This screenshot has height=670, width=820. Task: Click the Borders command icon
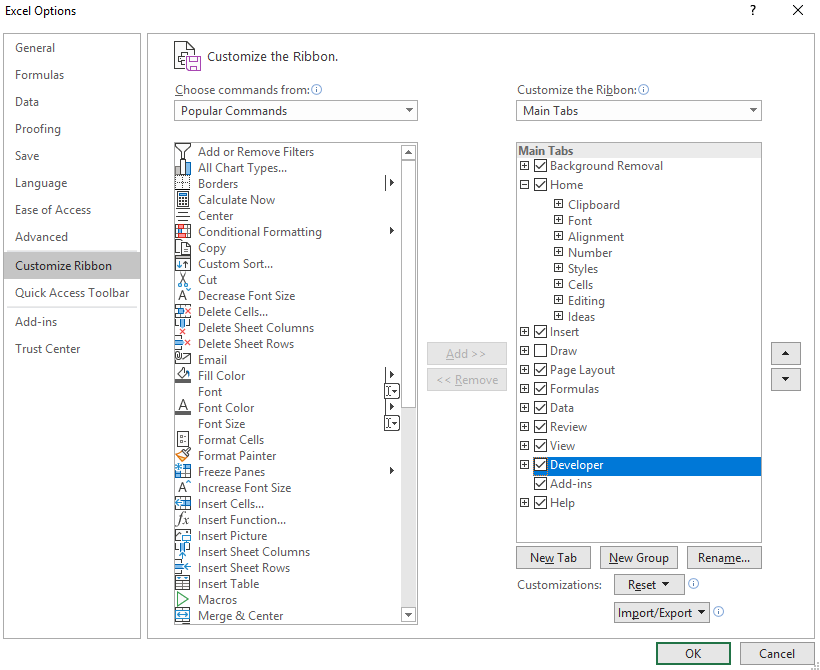pyautogui.click(x=183, y=184)
